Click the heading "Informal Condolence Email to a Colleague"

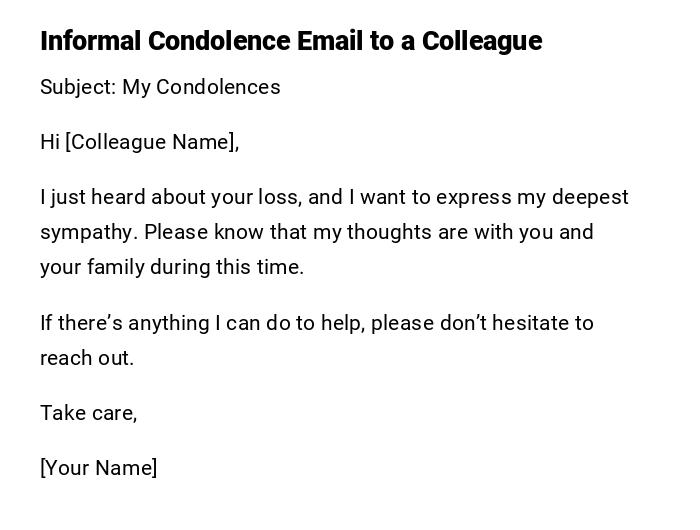coord(290,41)
